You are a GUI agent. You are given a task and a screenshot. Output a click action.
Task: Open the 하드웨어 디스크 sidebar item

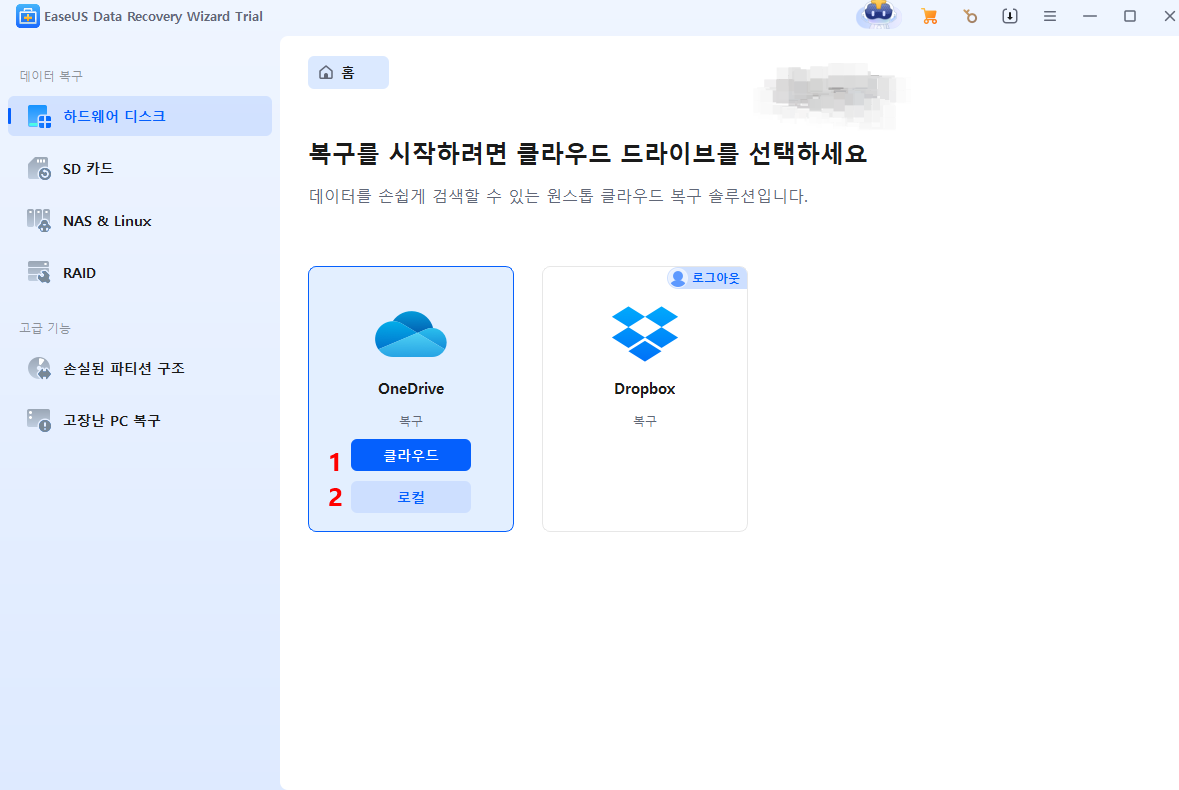click(140, 116)
